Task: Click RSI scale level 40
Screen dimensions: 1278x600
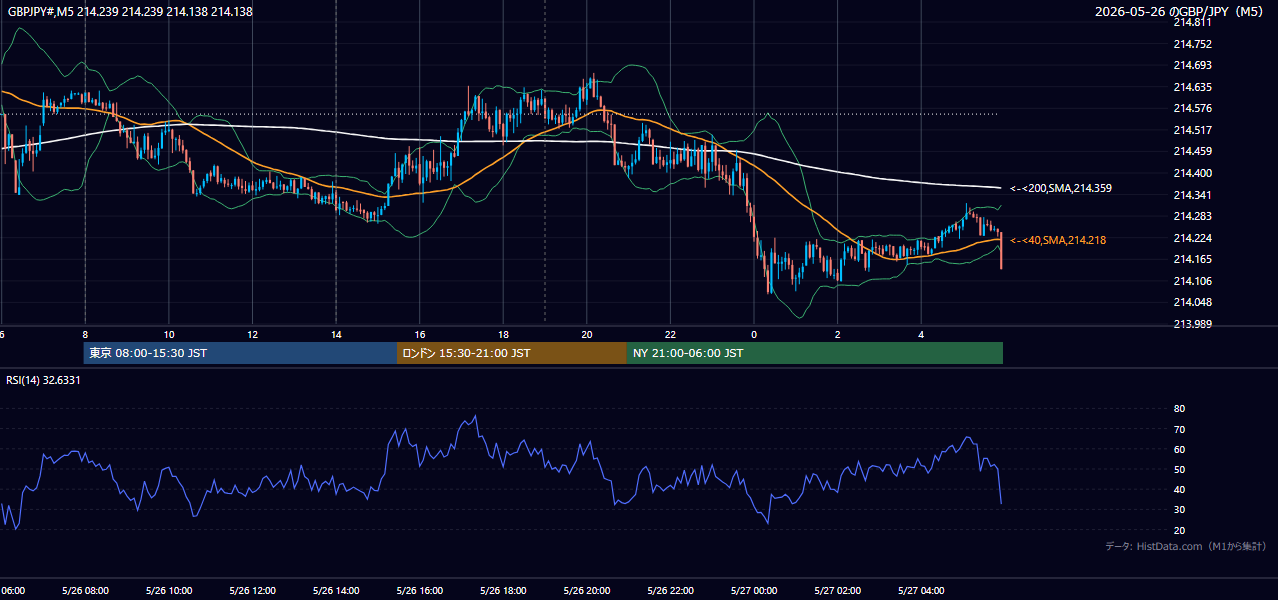Action: (x=1179, y=490)
